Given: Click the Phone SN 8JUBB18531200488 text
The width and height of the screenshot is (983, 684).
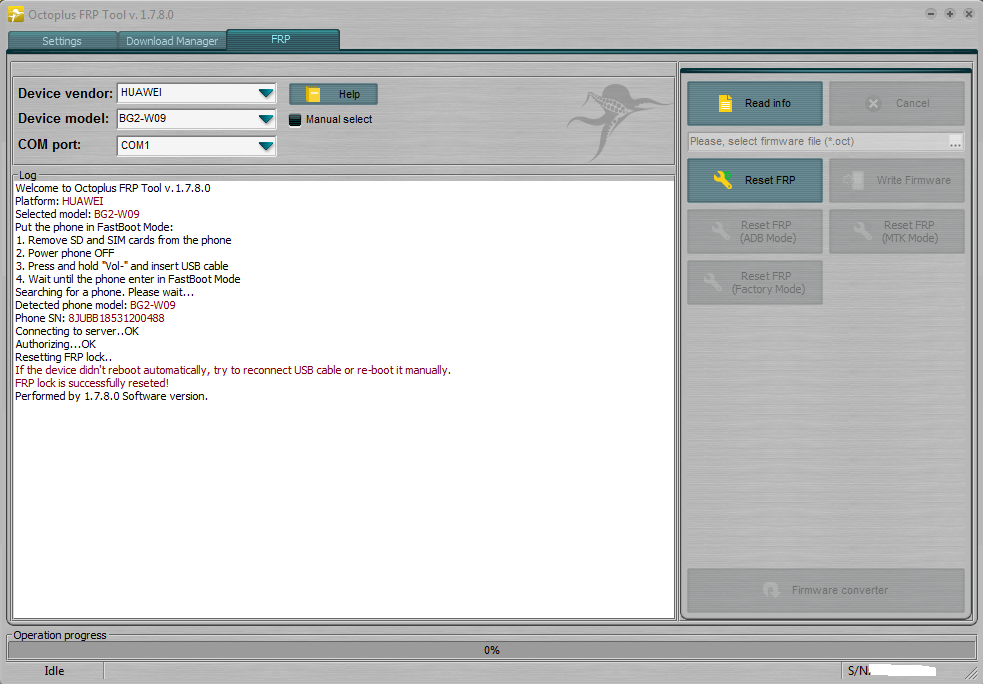Looking at the screenshot, I should click(90, 318).
